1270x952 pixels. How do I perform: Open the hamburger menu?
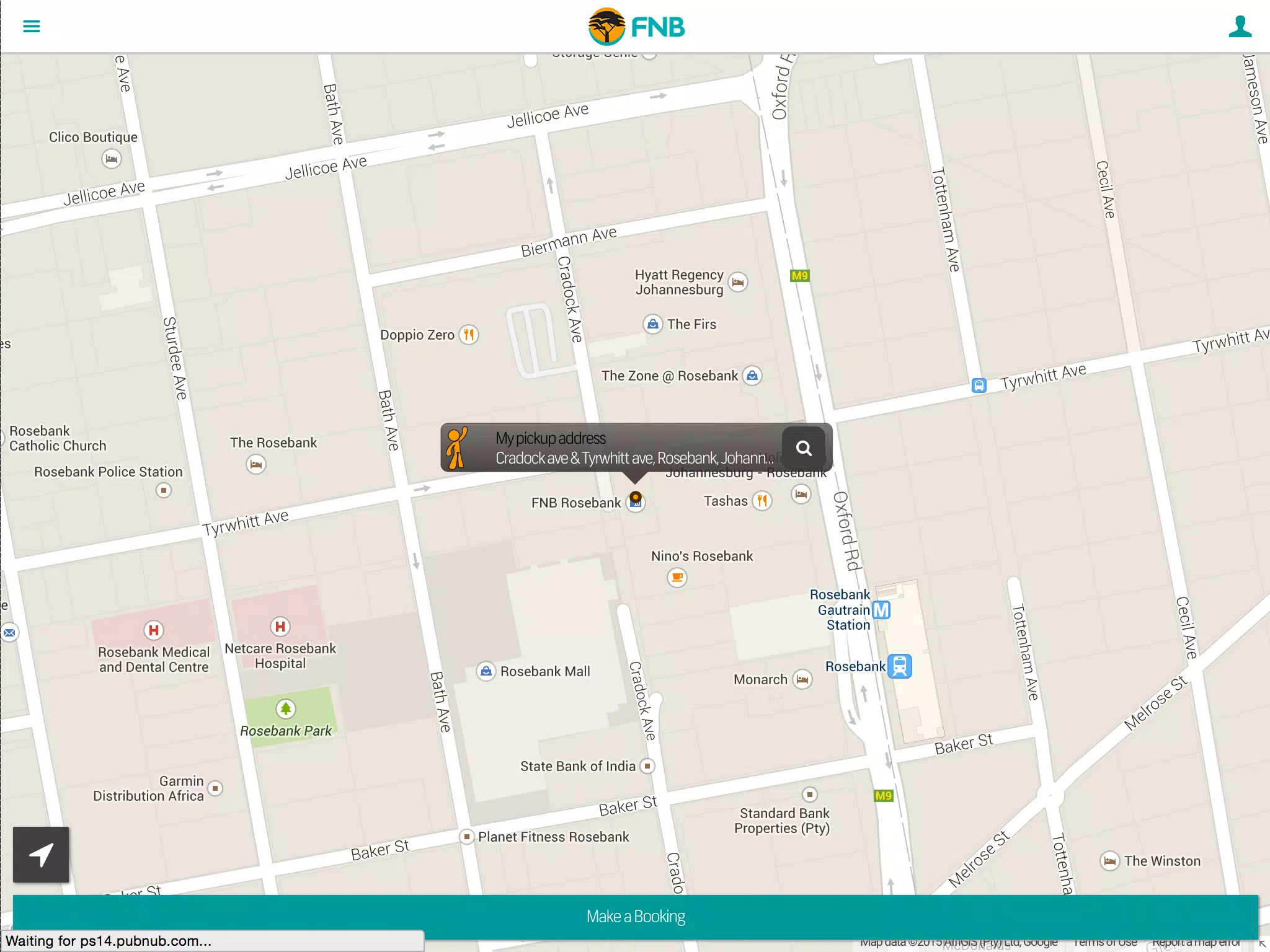[x=31, y=26]
